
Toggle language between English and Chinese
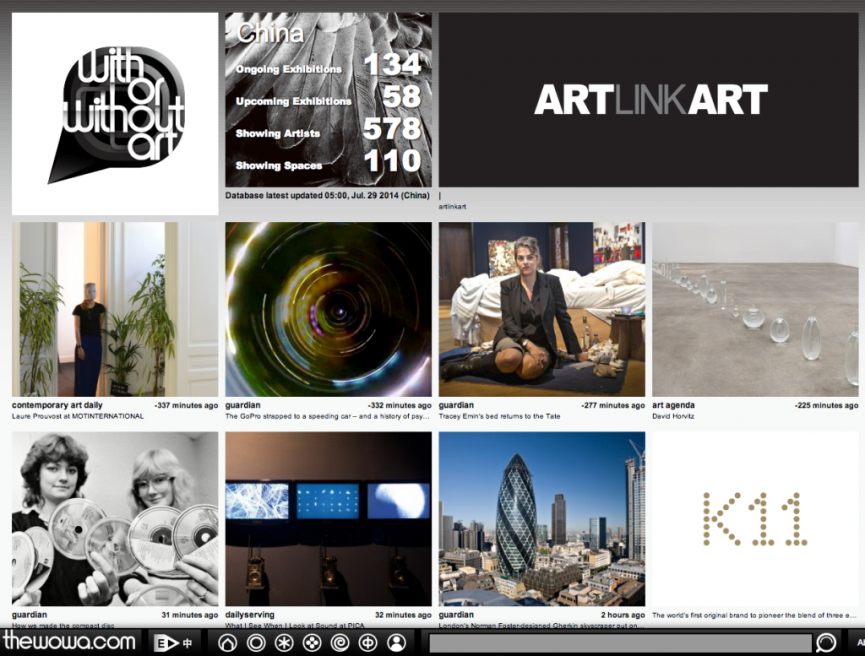[173, 643]
